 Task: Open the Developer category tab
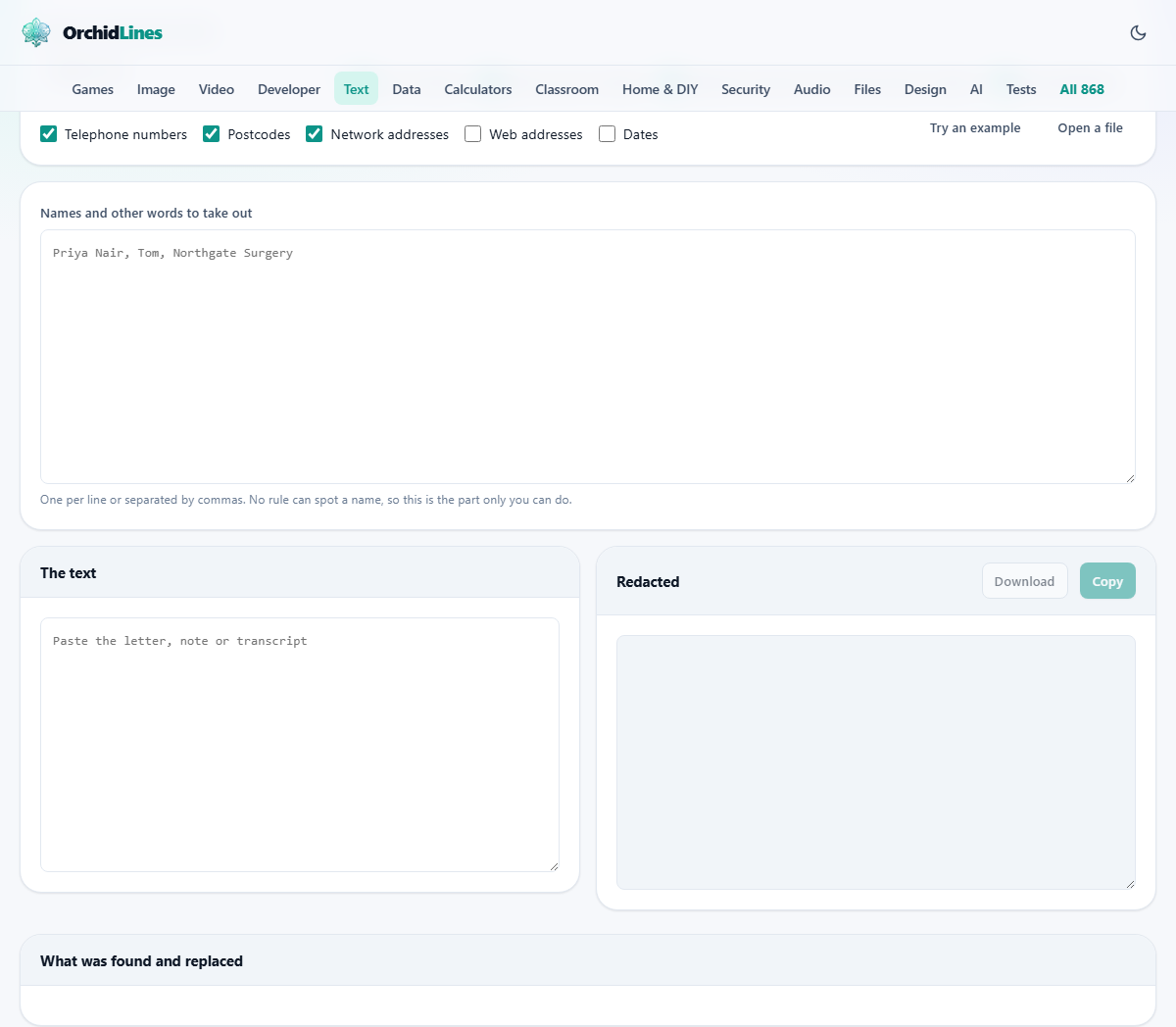[x=289, y=89]
